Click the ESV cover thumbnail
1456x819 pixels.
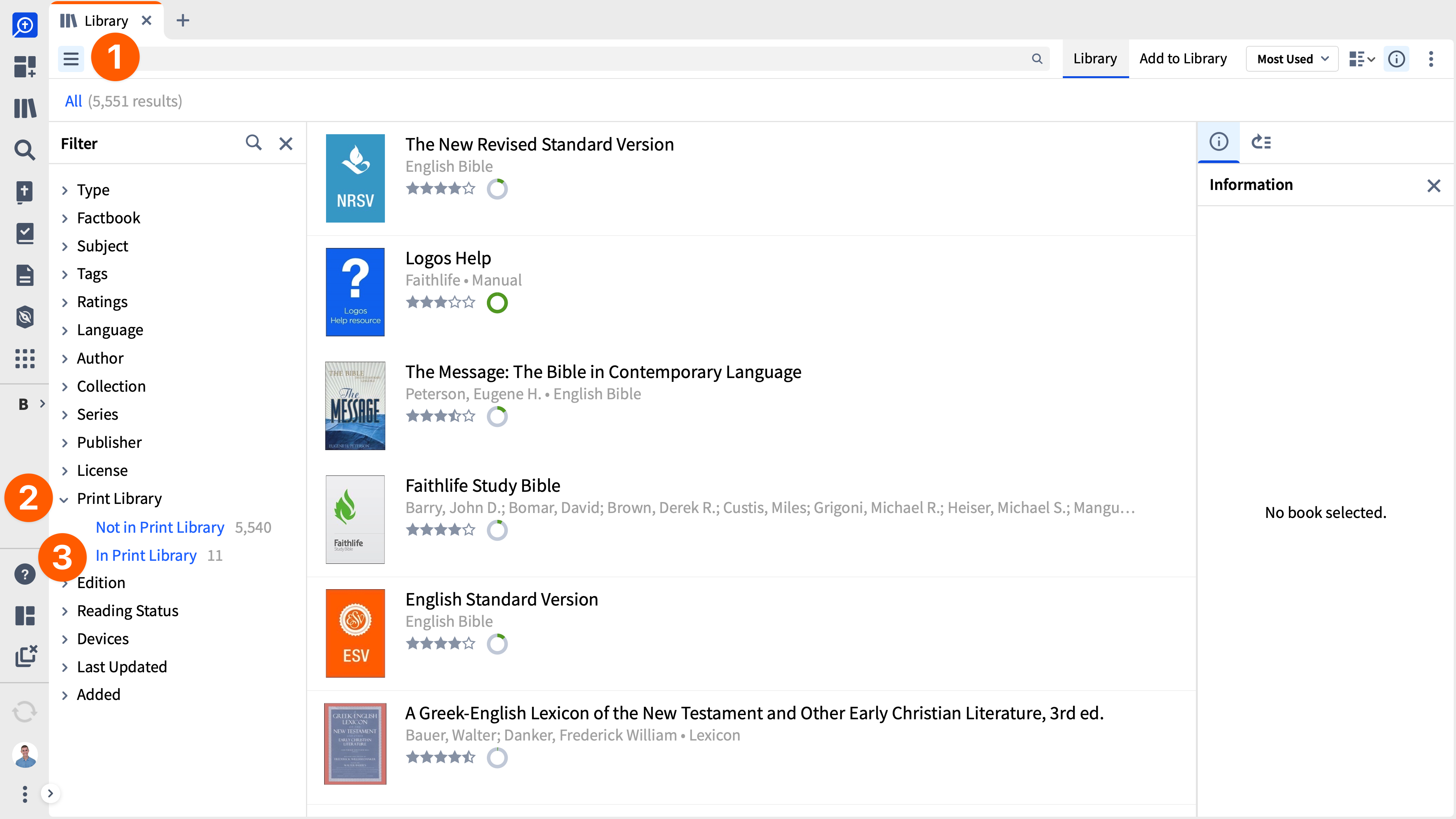coord(356,633)
